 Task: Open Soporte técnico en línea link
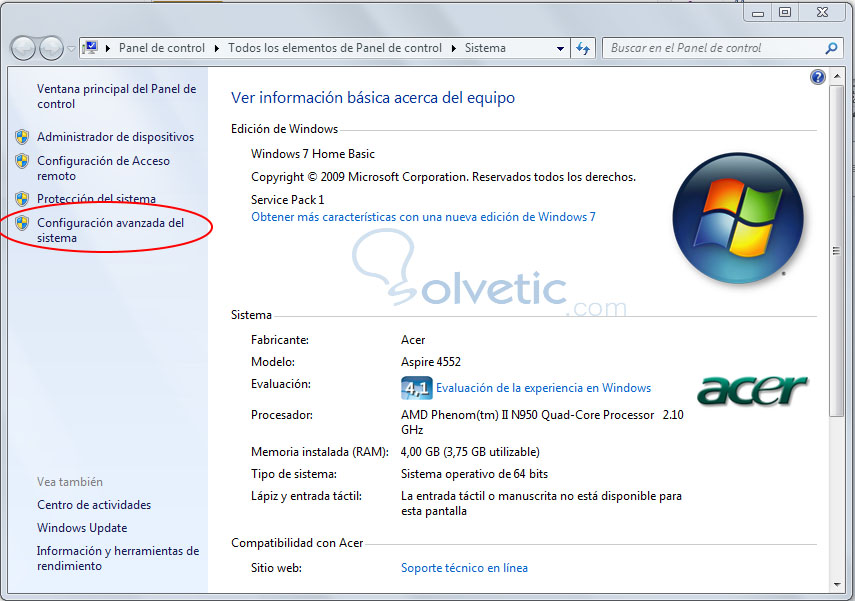[464, 568]
